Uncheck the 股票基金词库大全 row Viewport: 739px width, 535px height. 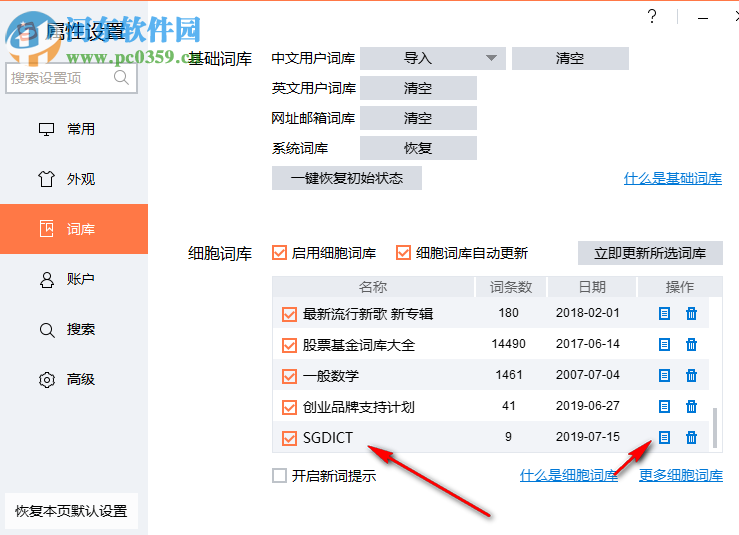tap(289, 345)
